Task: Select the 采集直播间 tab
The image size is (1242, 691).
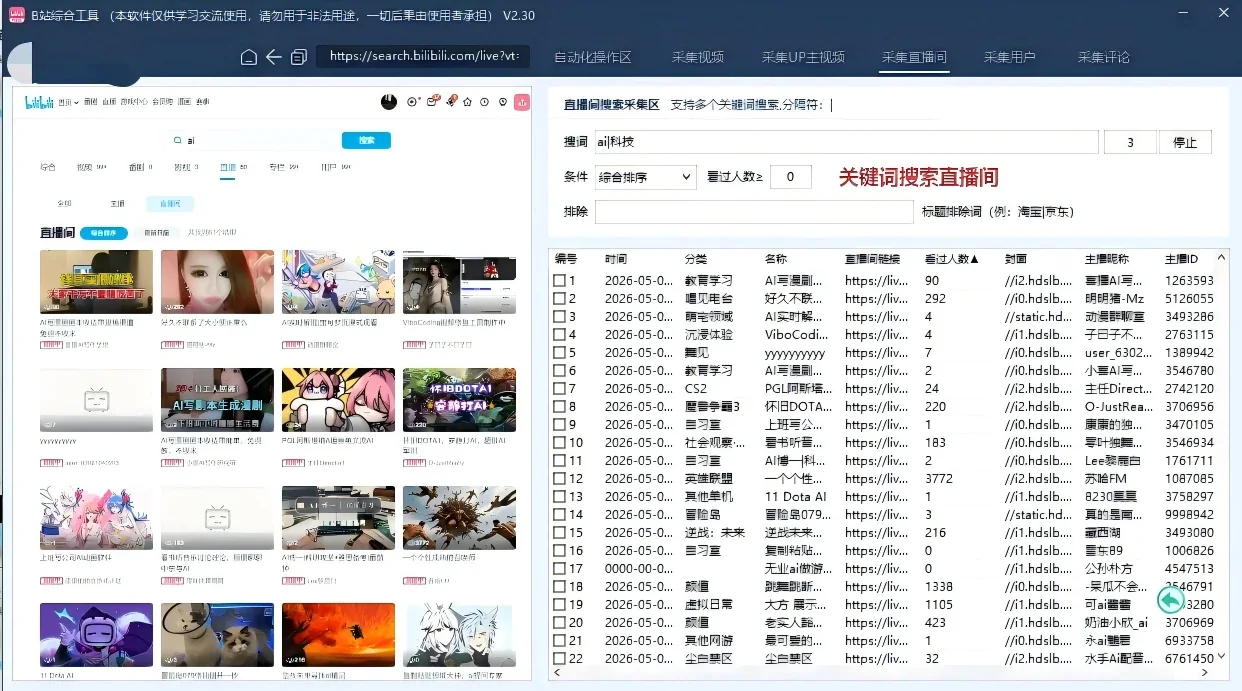Action: coord(914,57)
